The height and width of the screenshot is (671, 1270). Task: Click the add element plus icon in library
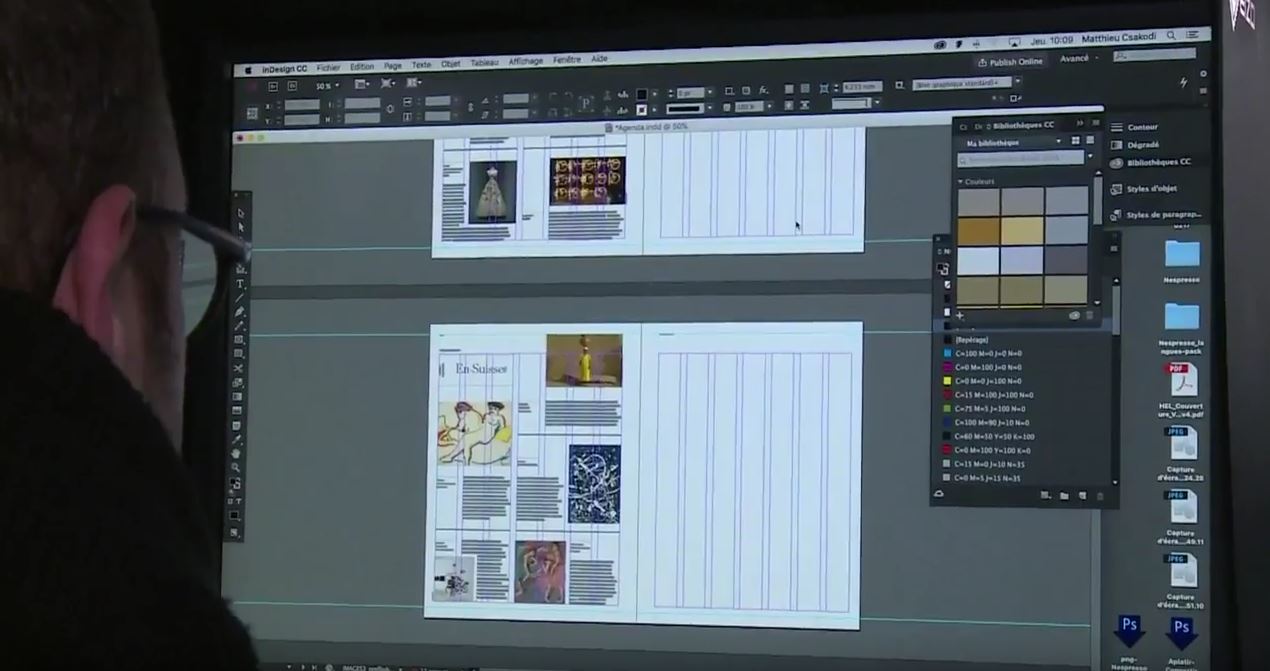pyautogui.click(x=960, y=316)
